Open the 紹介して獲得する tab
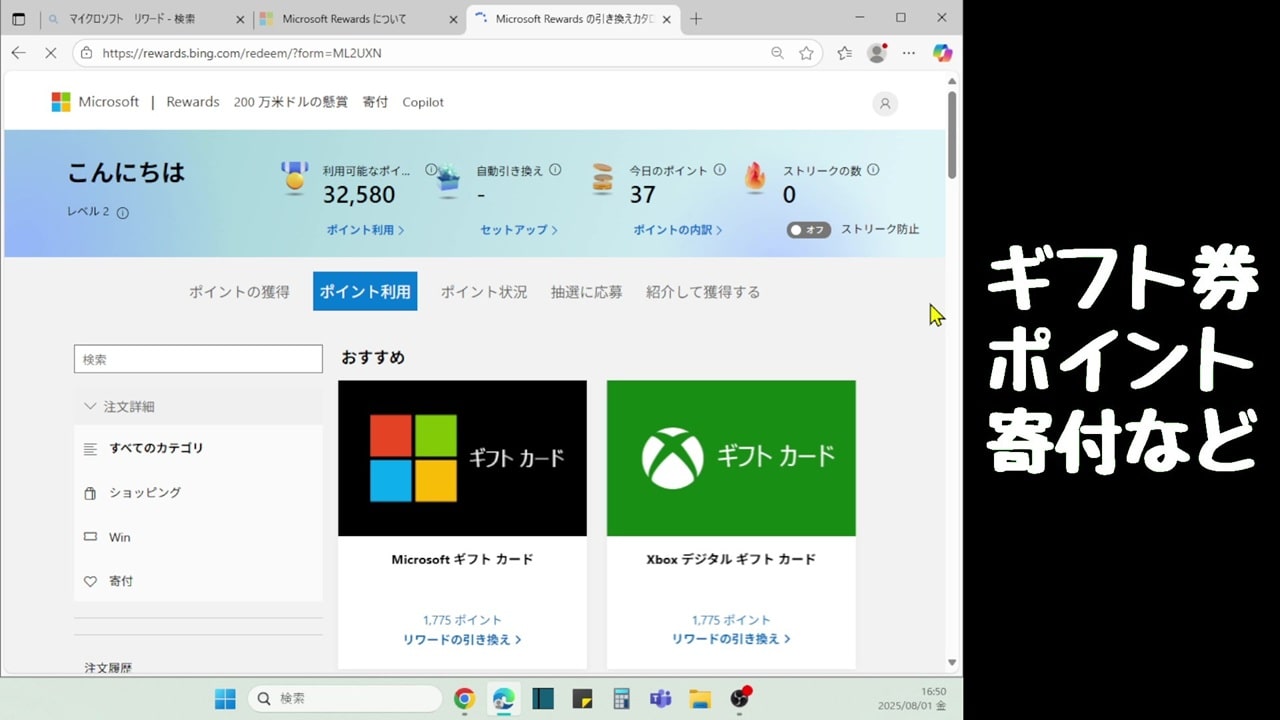This screenshot has width=1280, height=720. (x=703, y=292)
